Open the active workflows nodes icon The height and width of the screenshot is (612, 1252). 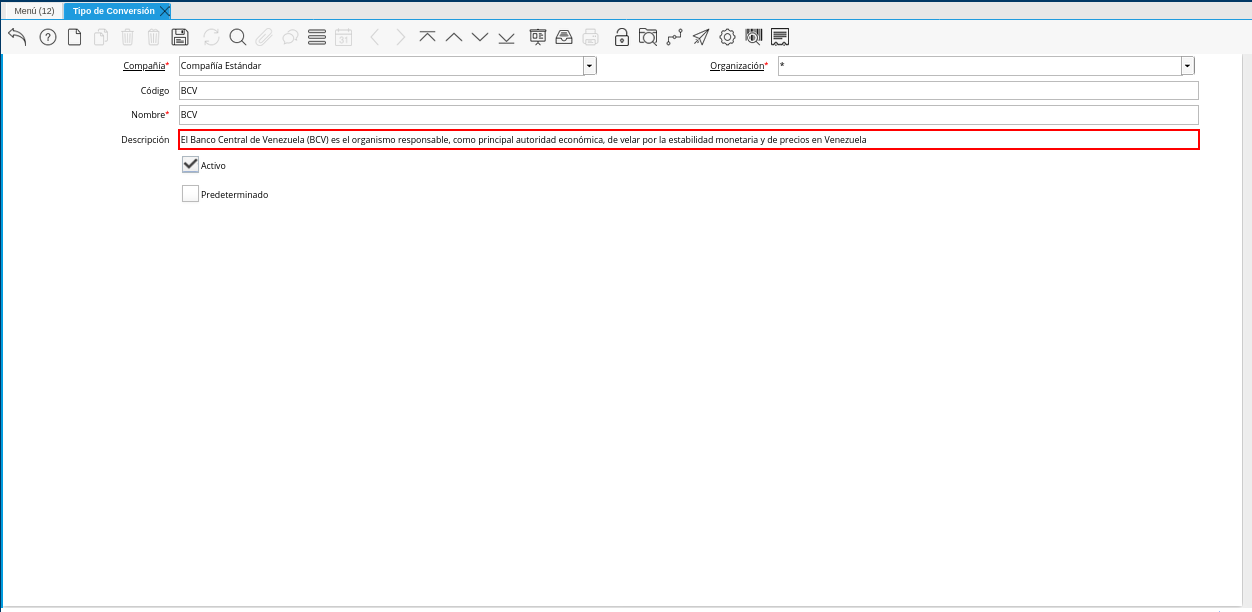[x=675, y=37]
